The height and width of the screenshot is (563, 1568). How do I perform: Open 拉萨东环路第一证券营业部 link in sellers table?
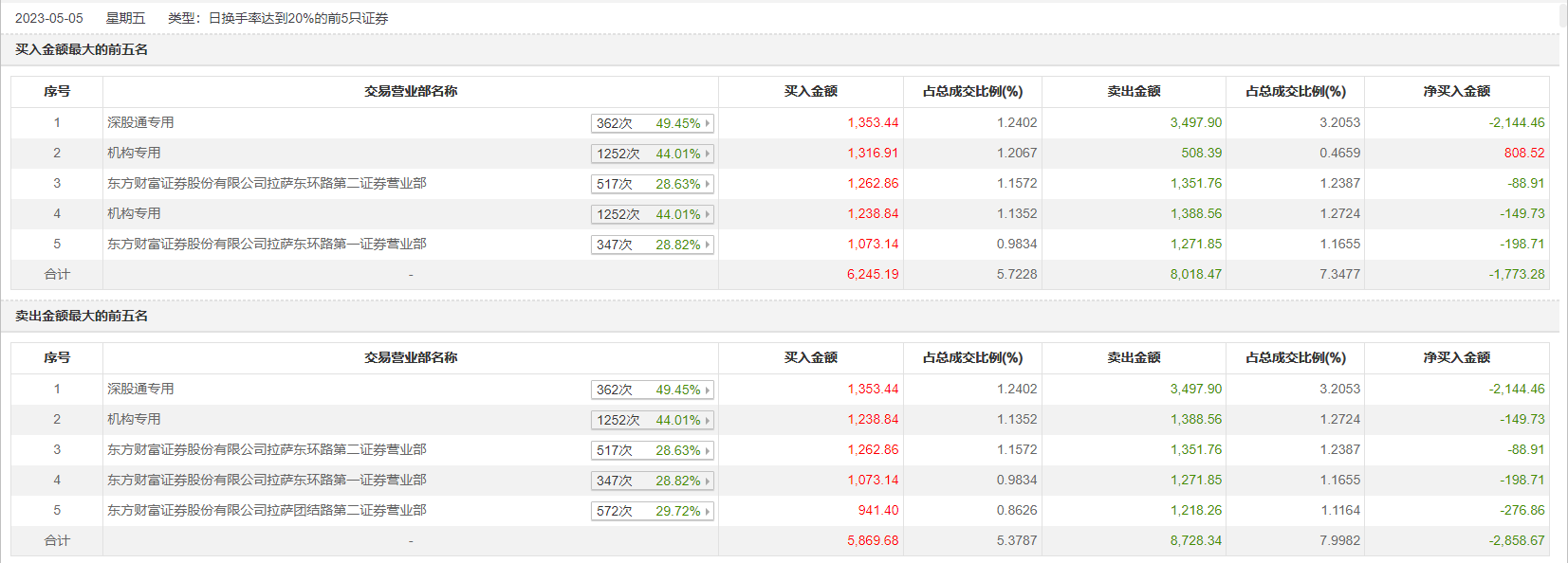[267, 481]
